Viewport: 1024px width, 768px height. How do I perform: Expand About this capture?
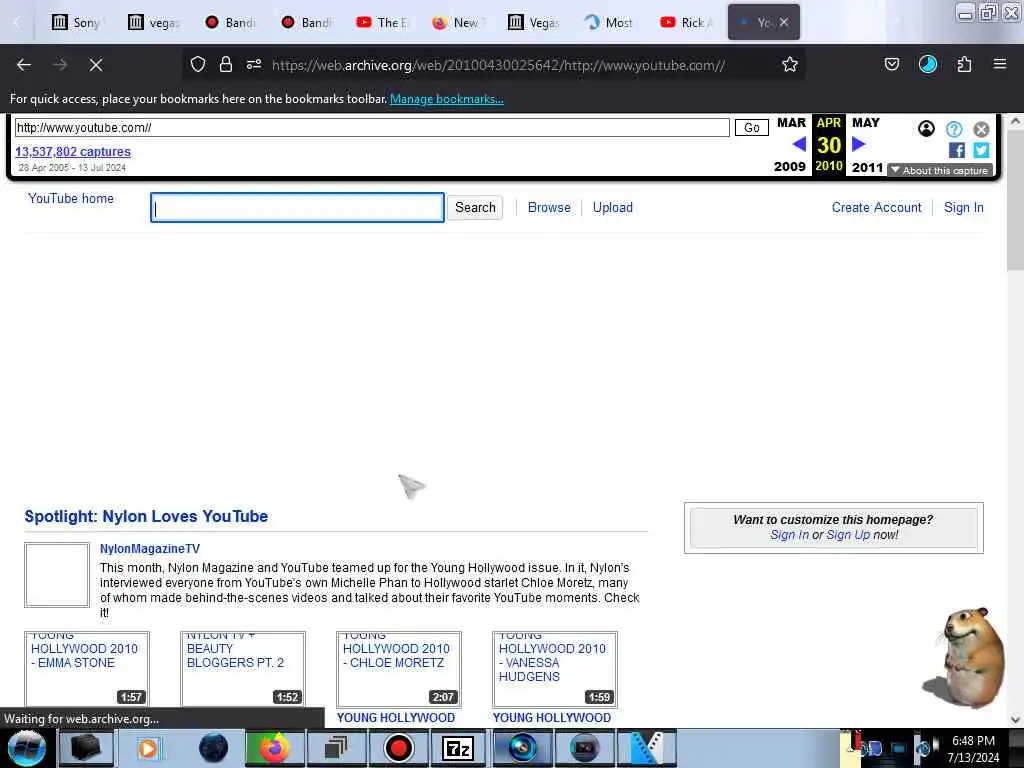click(x=940, y=170)
